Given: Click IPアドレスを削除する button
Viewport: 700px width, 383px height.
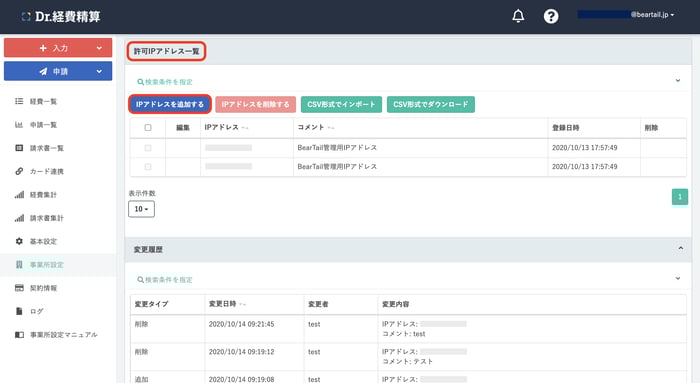Looking at the screenshot, I should tap(255, 104).
